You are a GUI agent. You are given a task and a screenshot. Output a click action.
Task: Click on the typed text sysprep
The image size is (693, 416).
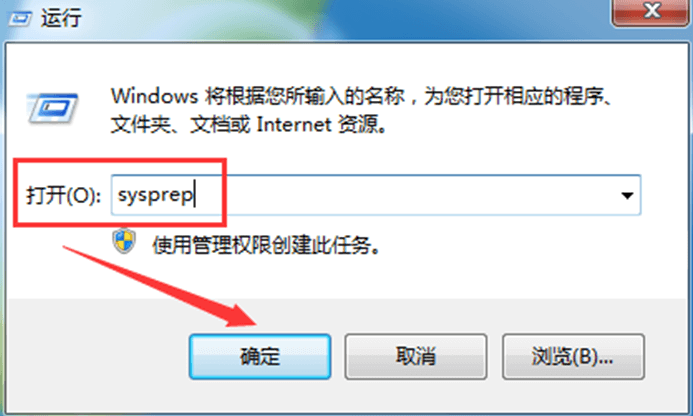[155, 195]
